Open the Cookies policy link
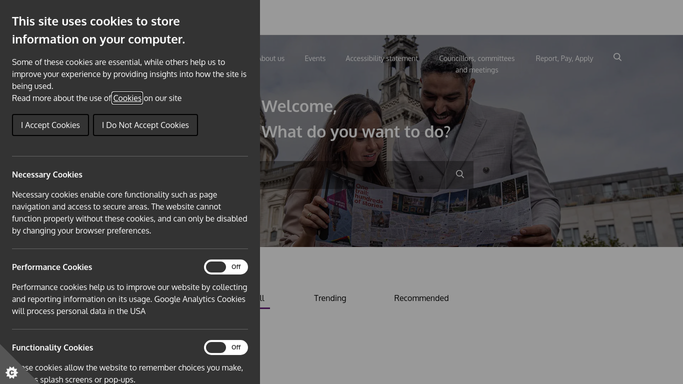 pos(127,98)
